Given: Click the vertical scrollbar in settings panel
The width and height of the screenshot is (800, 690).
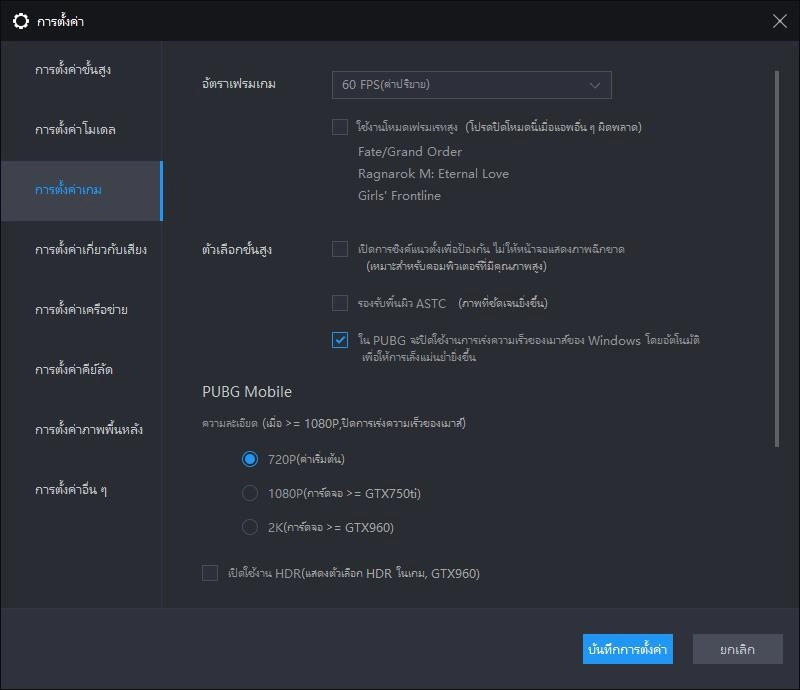Looking at the screenshot, I should coord(776,260).
